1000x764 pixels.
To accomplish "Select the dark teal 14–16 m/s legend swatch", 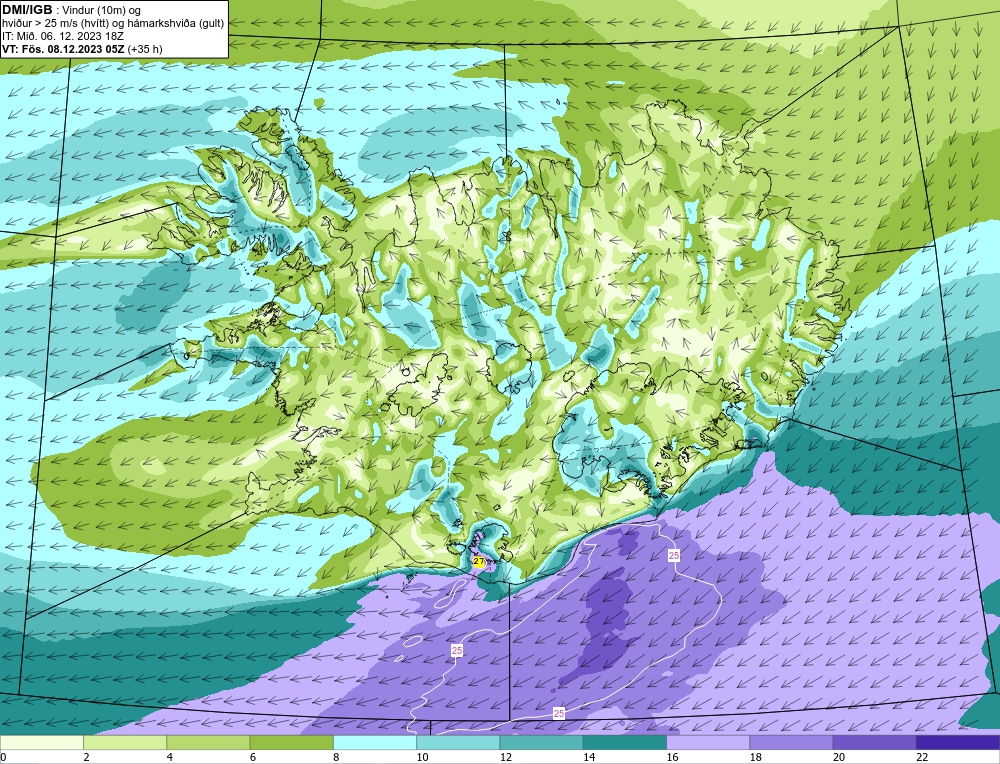I will (625, 743).
